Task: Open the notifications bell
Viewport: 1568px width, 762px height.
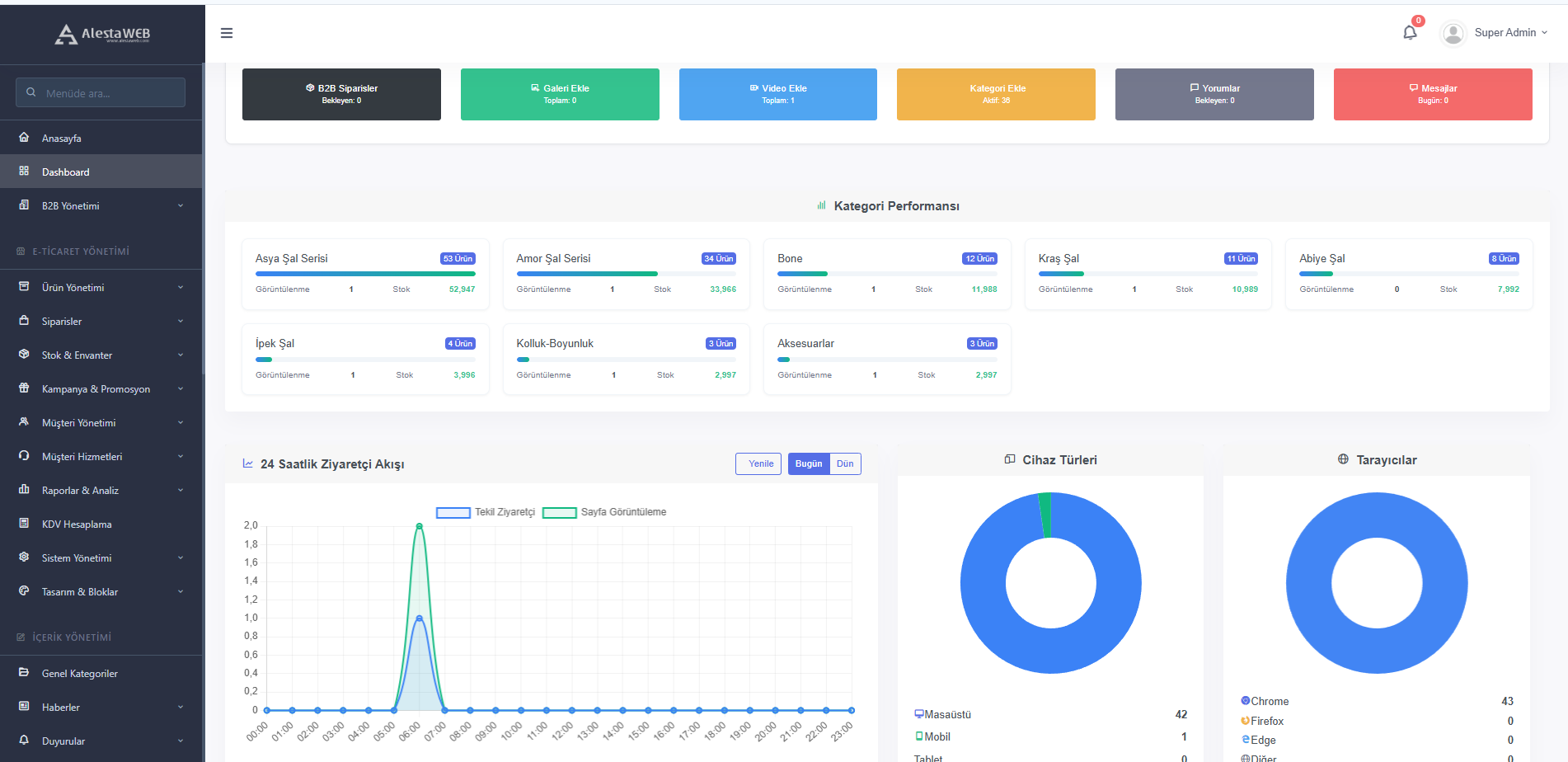Action: [1410, 33]
